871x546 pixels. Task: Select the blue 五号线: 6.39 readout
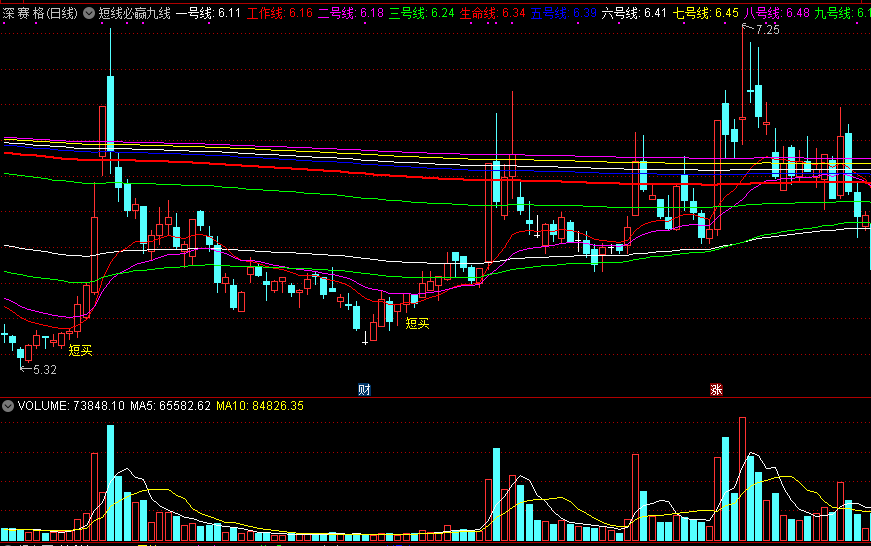pos(563,13)
